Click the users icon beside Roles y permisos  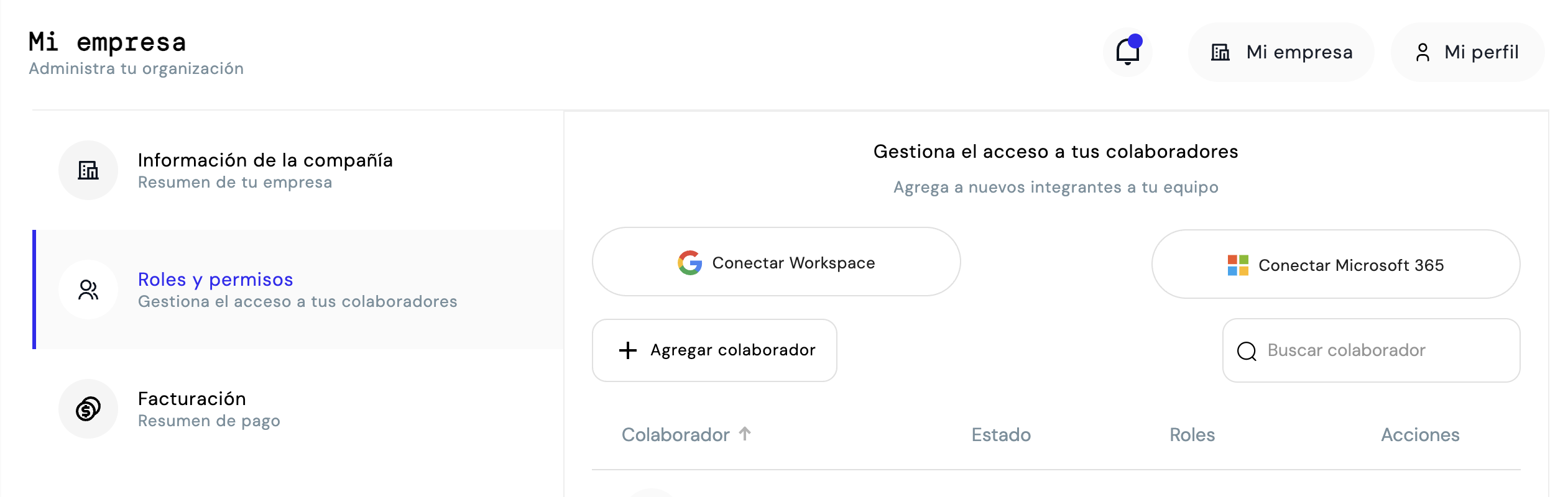[x=88, y=290]
